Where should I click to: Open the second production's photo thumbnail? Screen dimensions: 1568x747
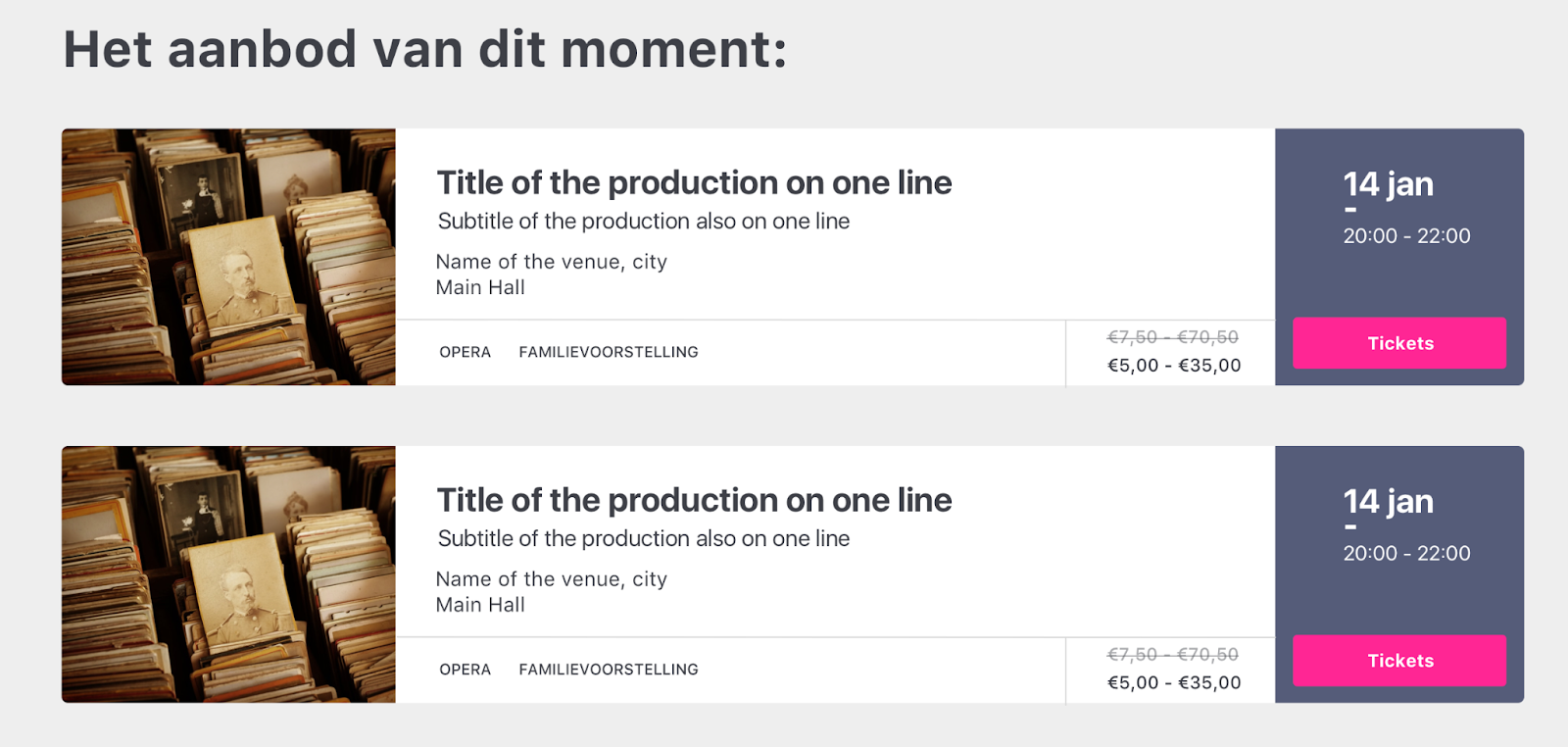pyautogui.click(x=228, y=574)
